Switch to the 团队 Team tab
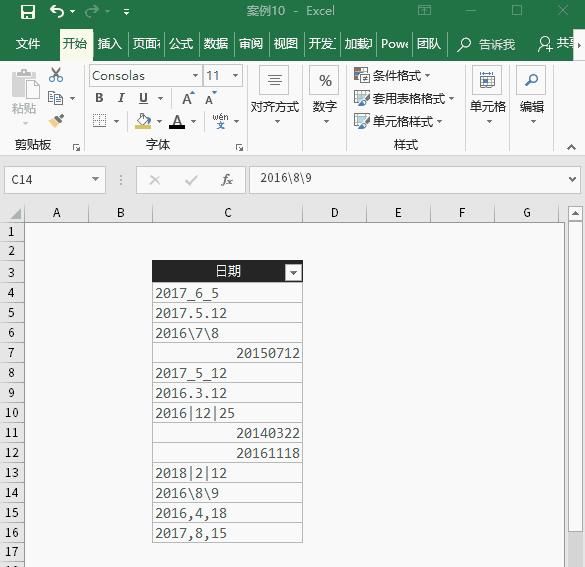The image size is (585, 567). pyautogui.click(x=429, y=44)
